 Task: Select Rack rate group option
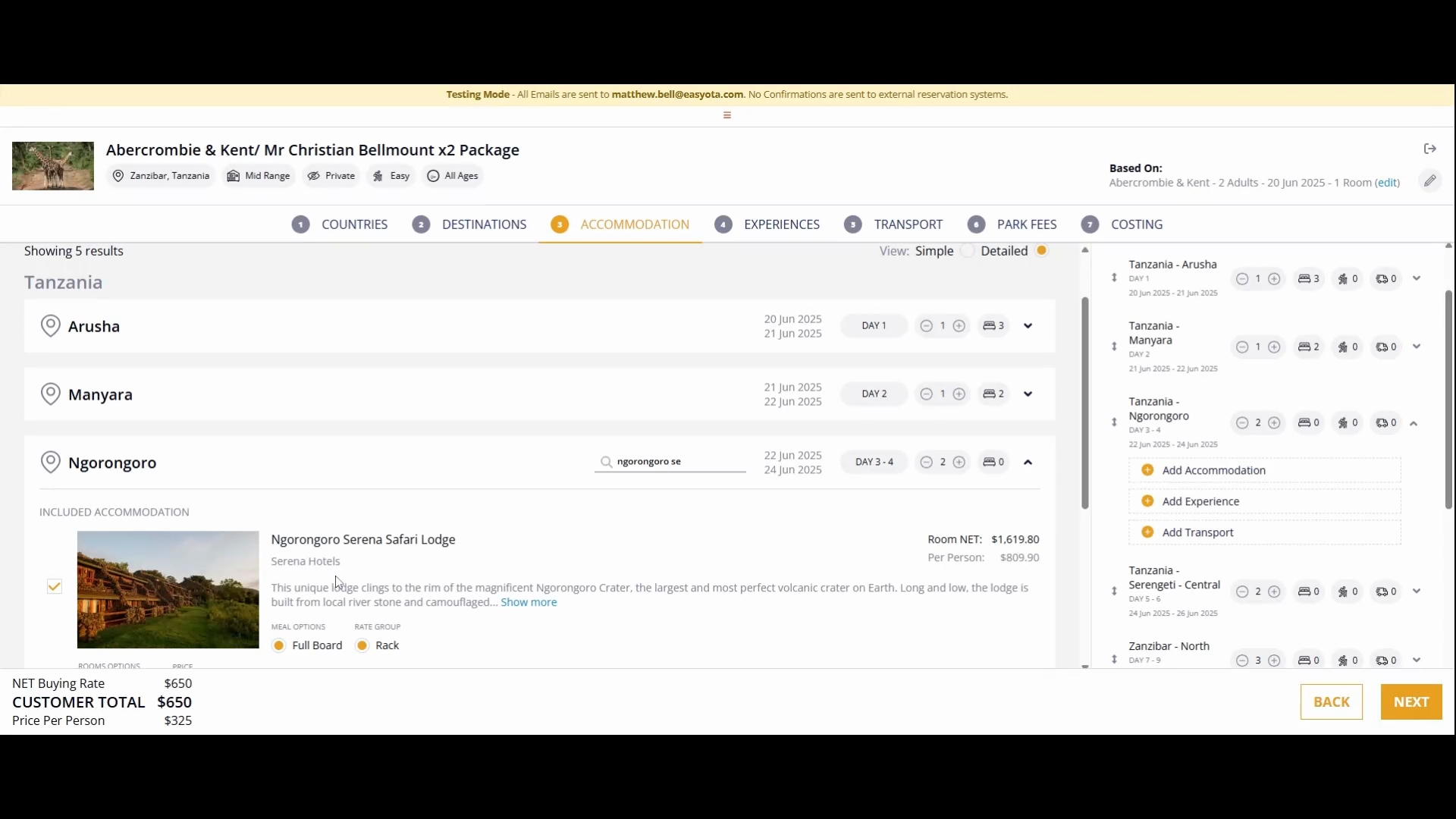(362, 645)
